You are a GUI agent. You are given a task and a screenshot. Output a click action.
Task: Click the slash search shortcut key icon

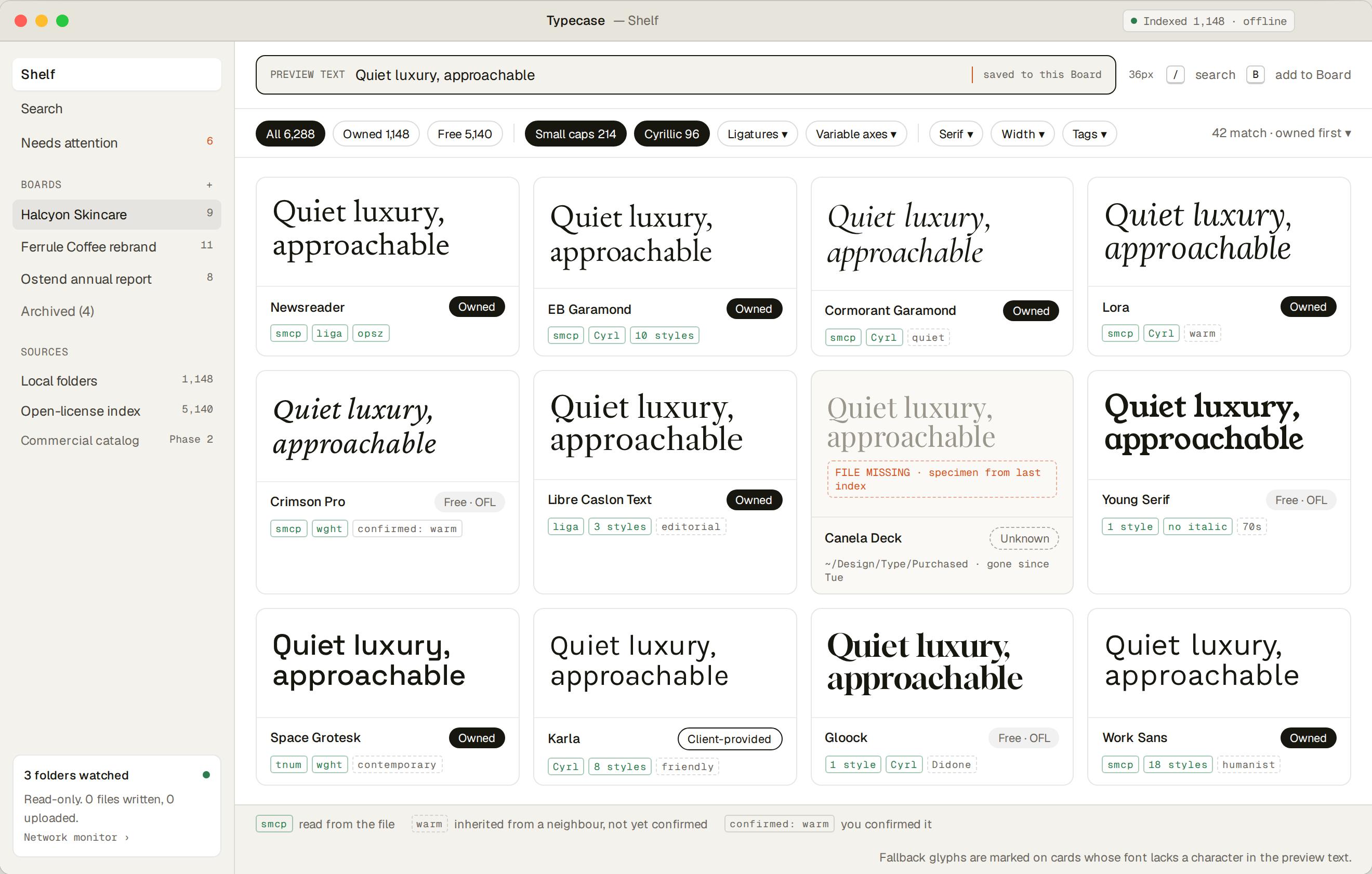click(1175, 75)
